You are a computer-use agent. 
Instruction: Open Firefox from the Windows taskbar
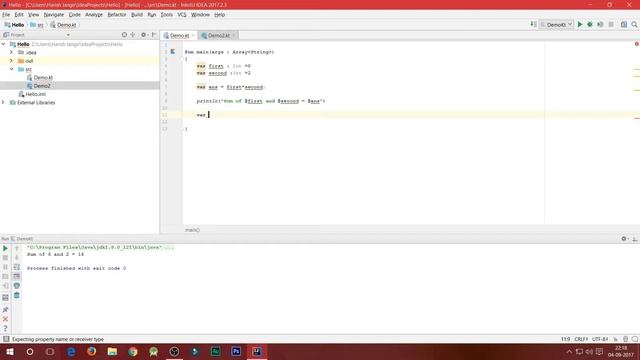[x=91, y=351]
